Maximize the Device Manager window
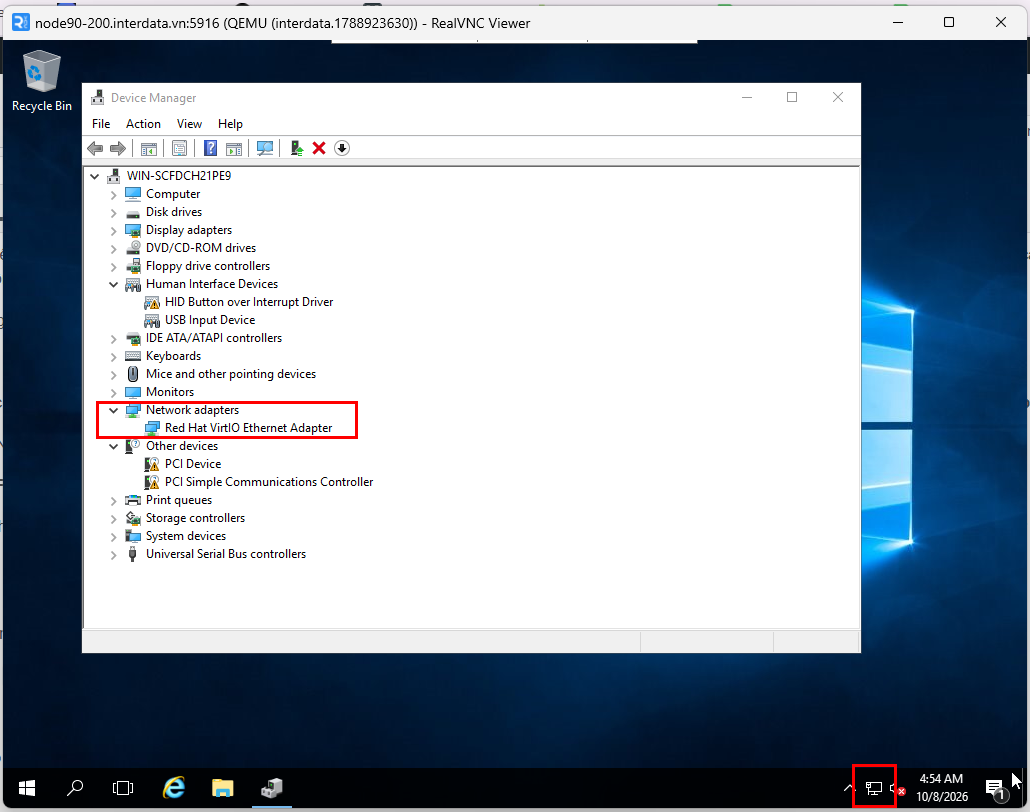 click(x=792, y=97)
